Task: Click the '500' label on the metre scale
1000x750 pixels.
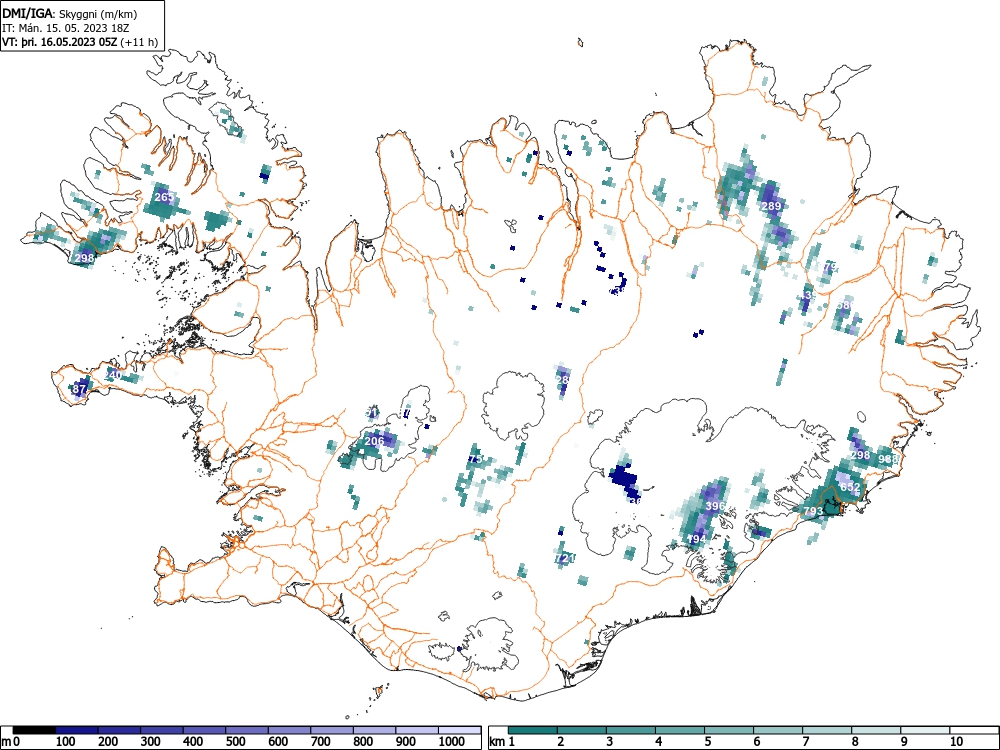Action: (x=235, y=742)
